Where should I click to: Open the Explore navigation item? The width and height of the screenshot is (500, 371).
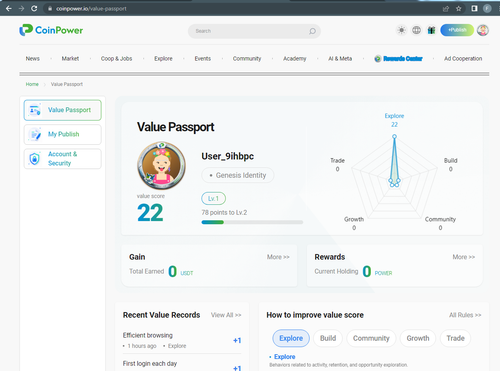tap(163, 59)
